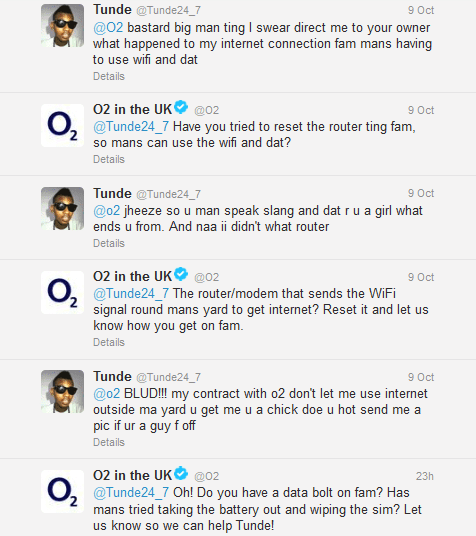The width and height of the screenshot is (476, 536).
Task: Open O2 in the UK name on router/modem tweet
Action: (x=132, y=276)
